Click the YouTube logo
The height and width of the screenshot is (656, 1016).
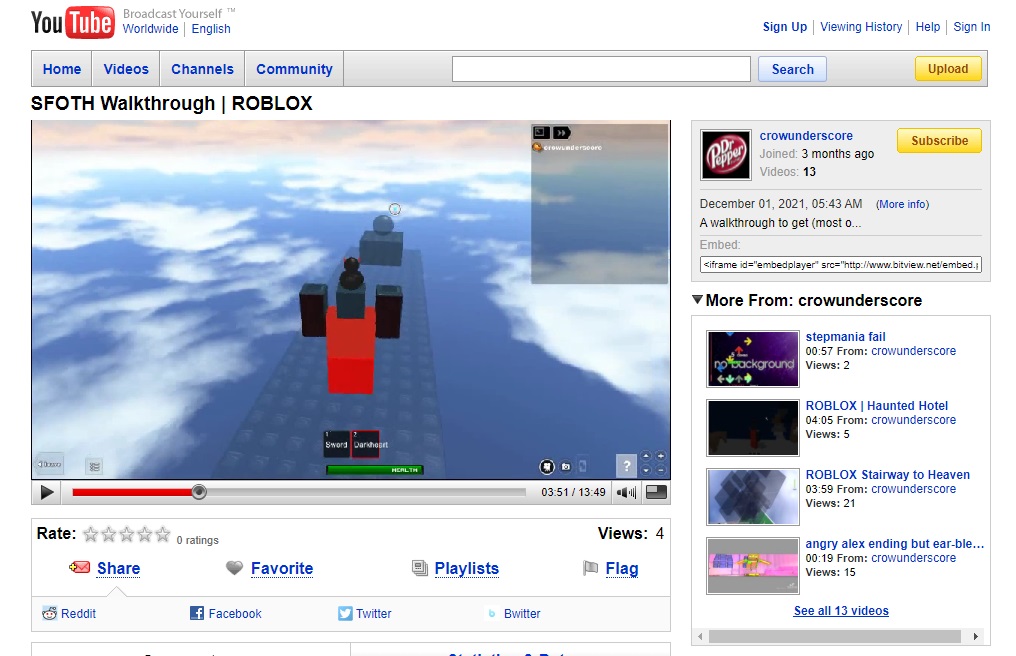point(70,22)
